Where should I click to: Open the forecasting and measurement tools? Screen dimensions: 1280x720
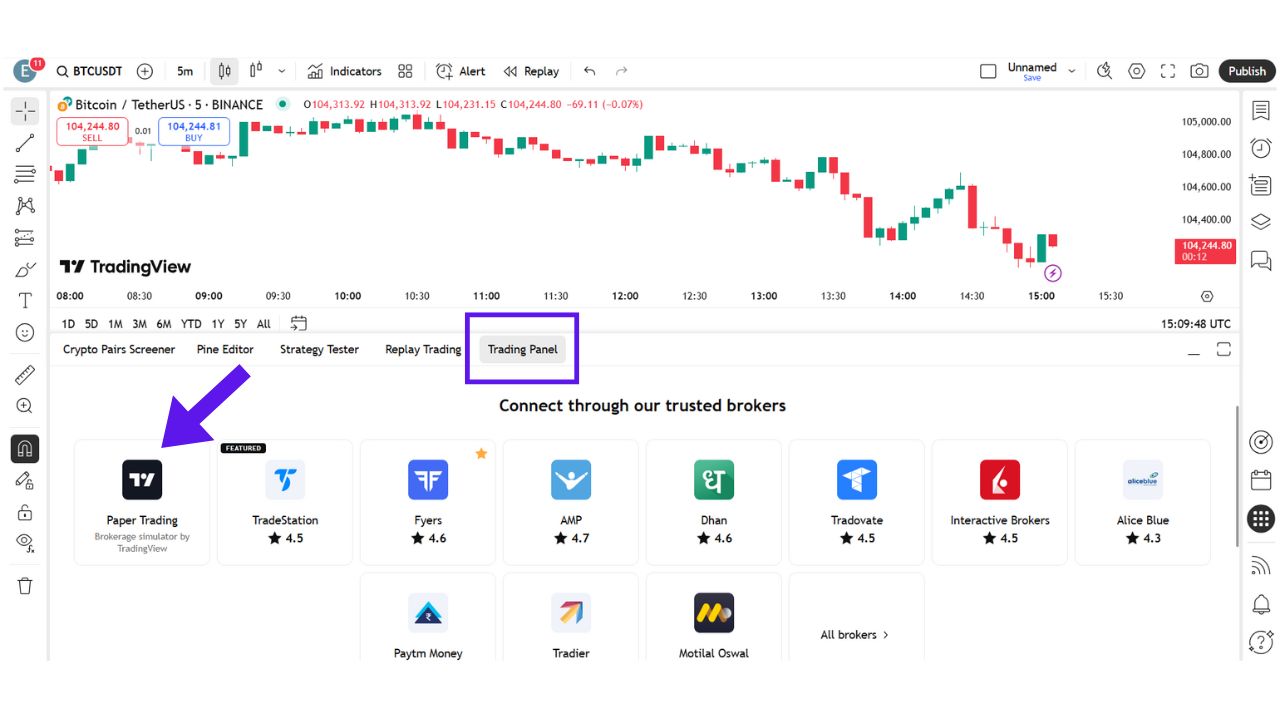(25, 238)
